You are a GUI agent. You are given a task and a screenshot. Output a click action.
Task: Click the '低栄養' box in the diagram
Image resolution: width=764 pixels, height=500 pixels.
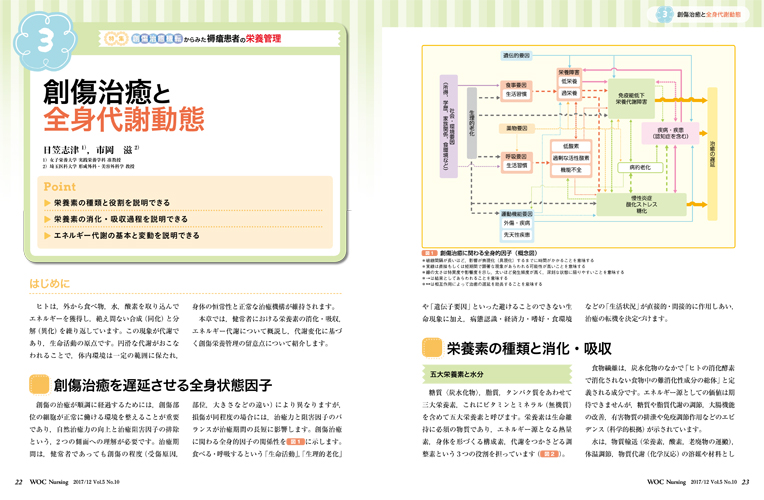569,82
